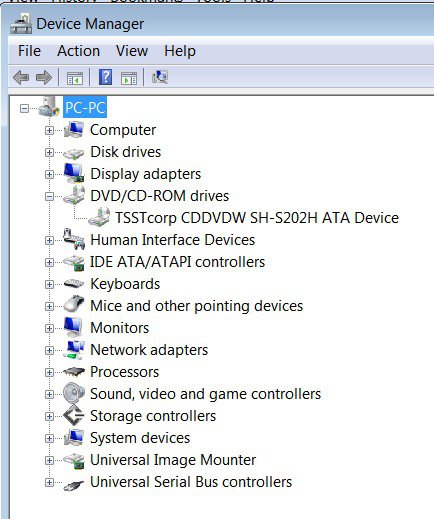Click the Show/Hide Action Pane toolbar icon
The width and height of the screenshot is (434, 519).
click(129, 78)
